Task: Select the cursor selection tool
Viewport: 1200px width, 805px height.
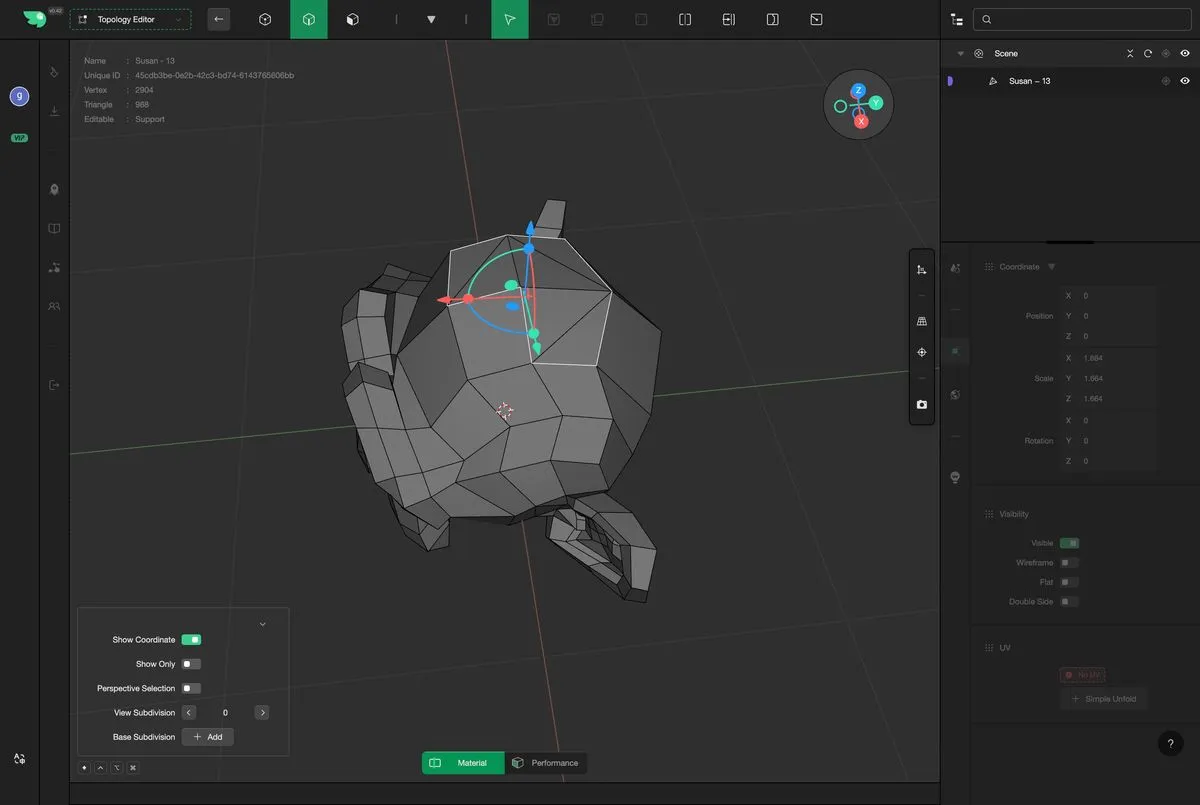Action: pyautogui.click(x=509, y=19)
